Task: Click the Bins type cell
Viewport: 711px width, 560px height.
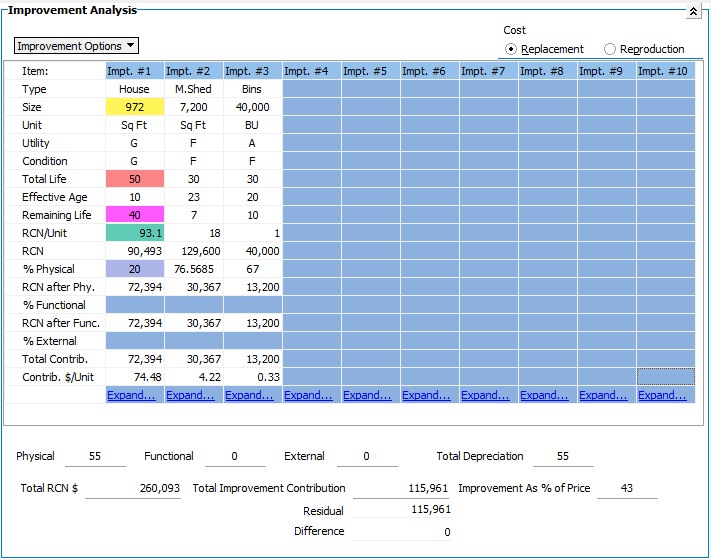Action: point(253,89)
